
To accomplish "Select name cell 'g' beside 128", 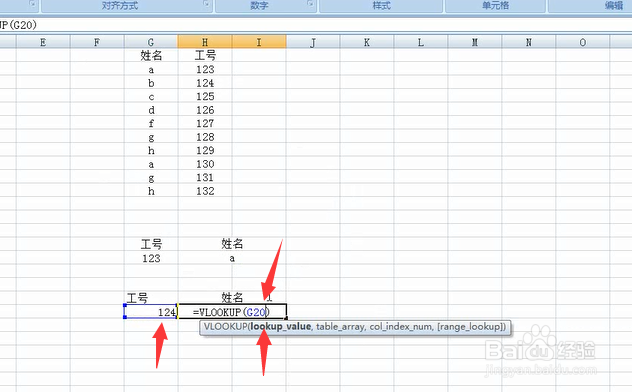I will (151, 137).
